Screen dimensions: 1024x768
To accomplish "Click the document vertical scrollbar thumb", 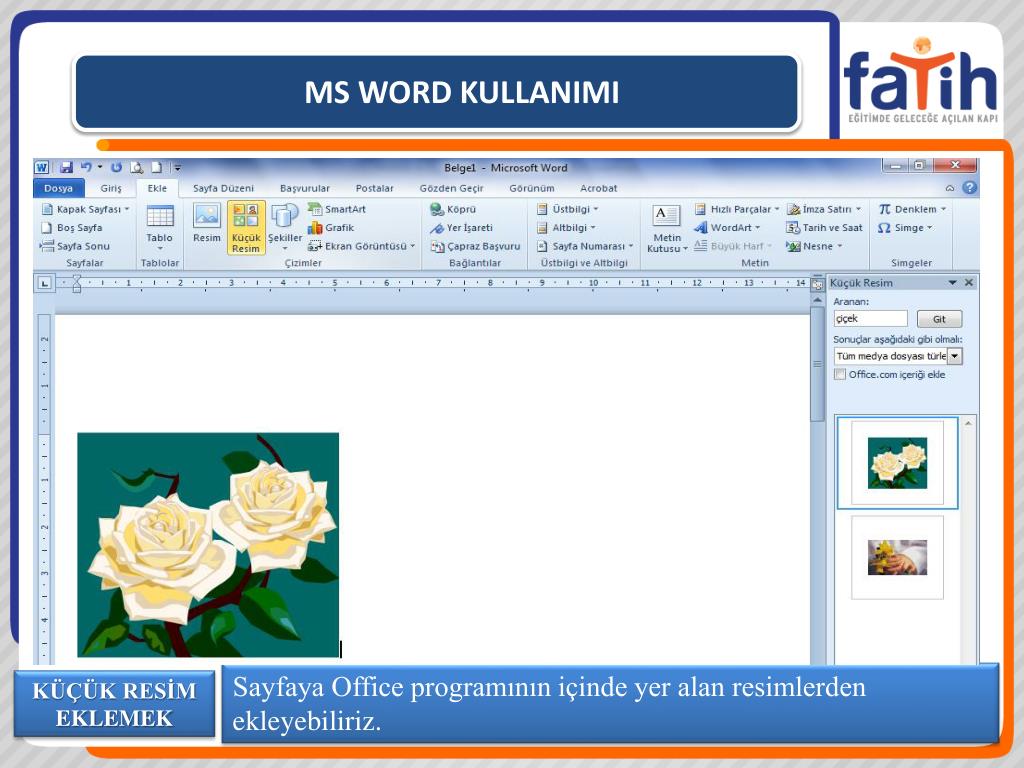I will (817, 364).
